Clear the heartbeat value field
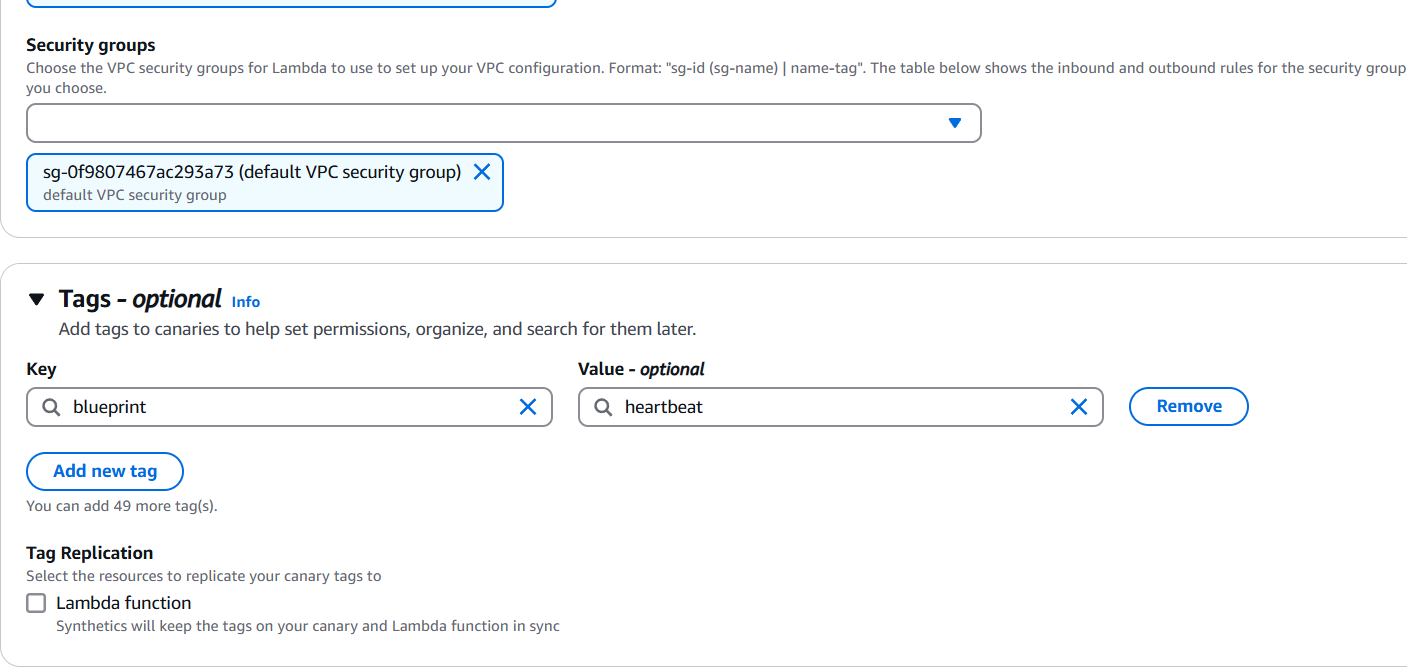 pyautogui.click(x=1079, y=407)
